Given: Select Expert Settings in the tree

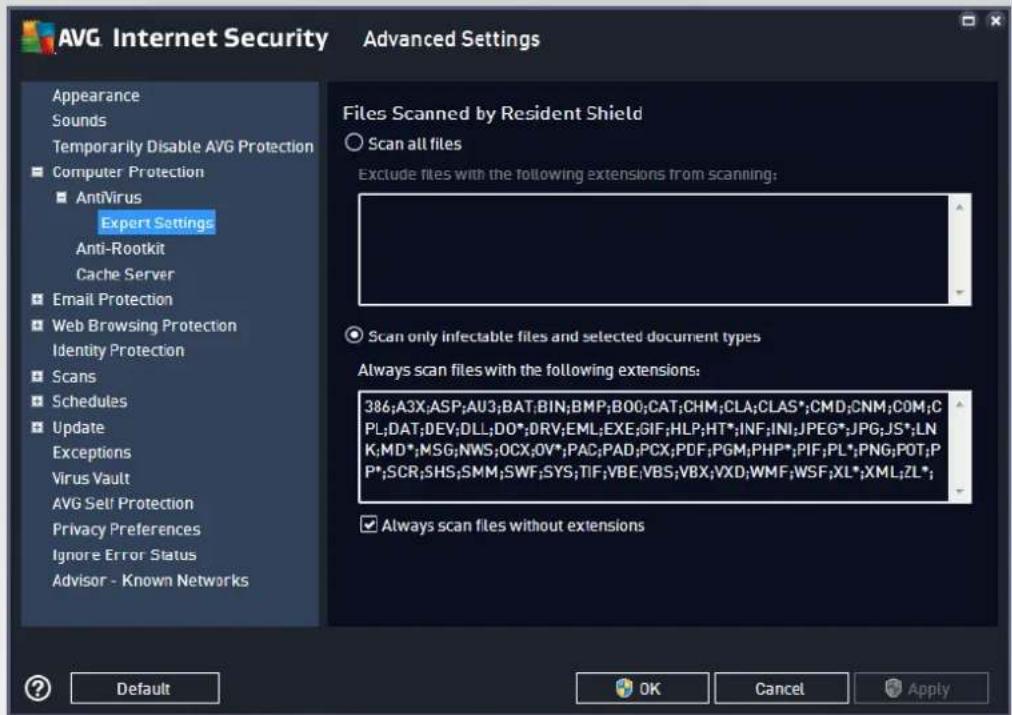Looking at the screenshot, I should tap(157, 223).
